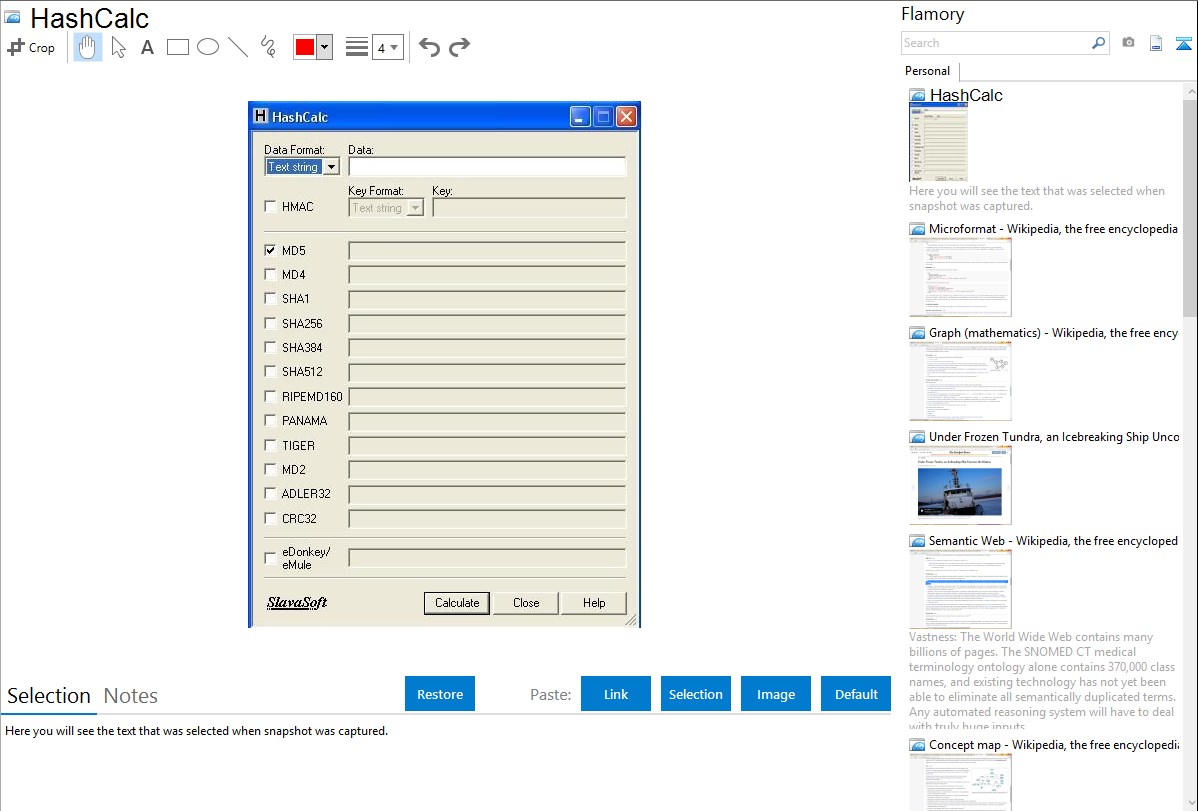This screenshot has height=811, width=1198.
Task: Select the Crop tool
Action: (x=31, y=47)
